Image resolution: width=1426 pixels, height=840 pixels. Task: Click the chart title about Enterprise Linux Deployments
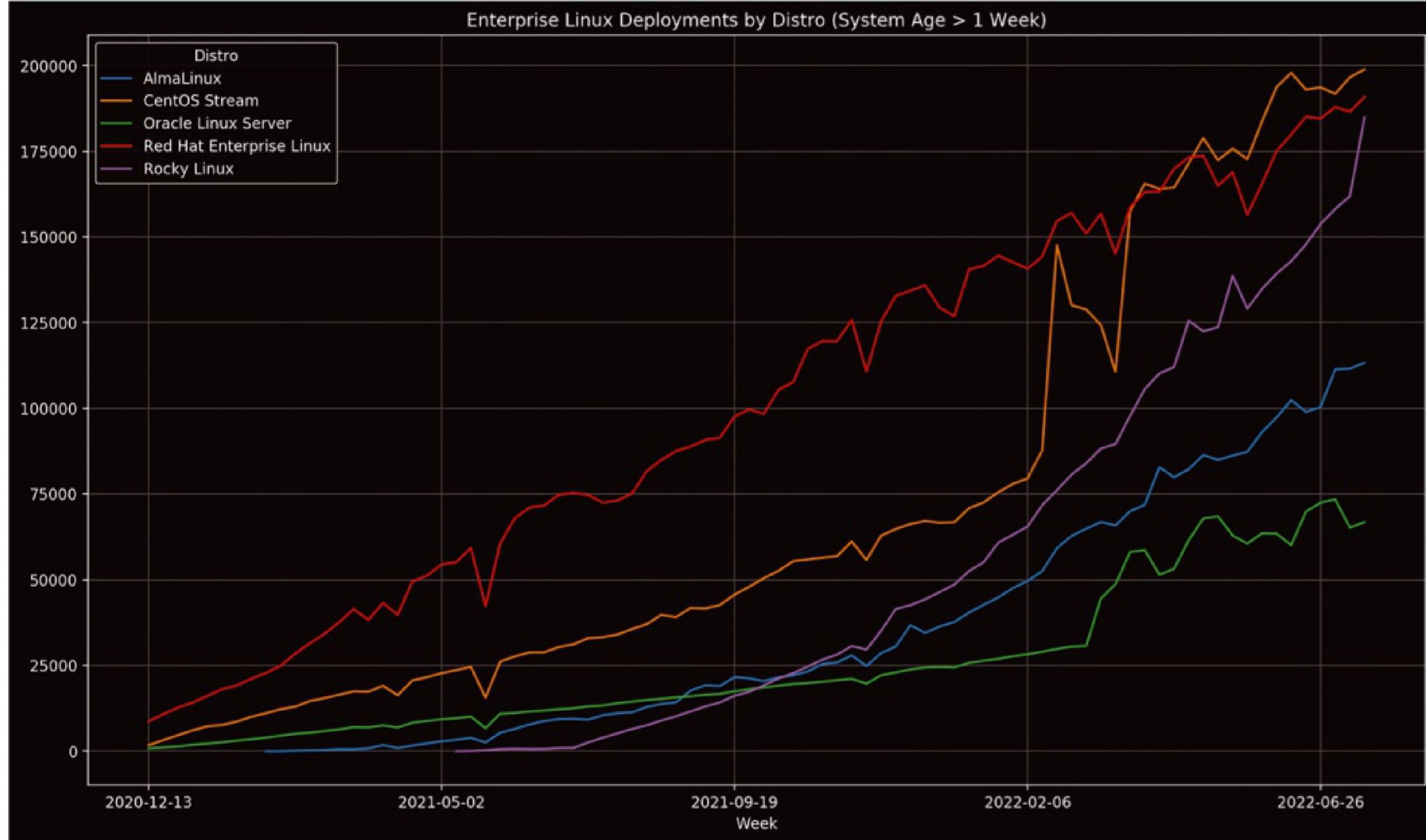(x=756, y=21)
